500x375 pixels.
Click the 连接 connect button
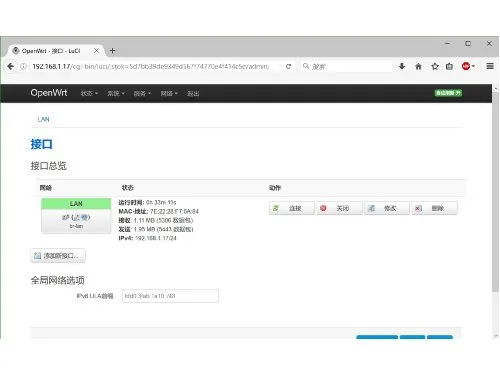[x=292, y=208]
